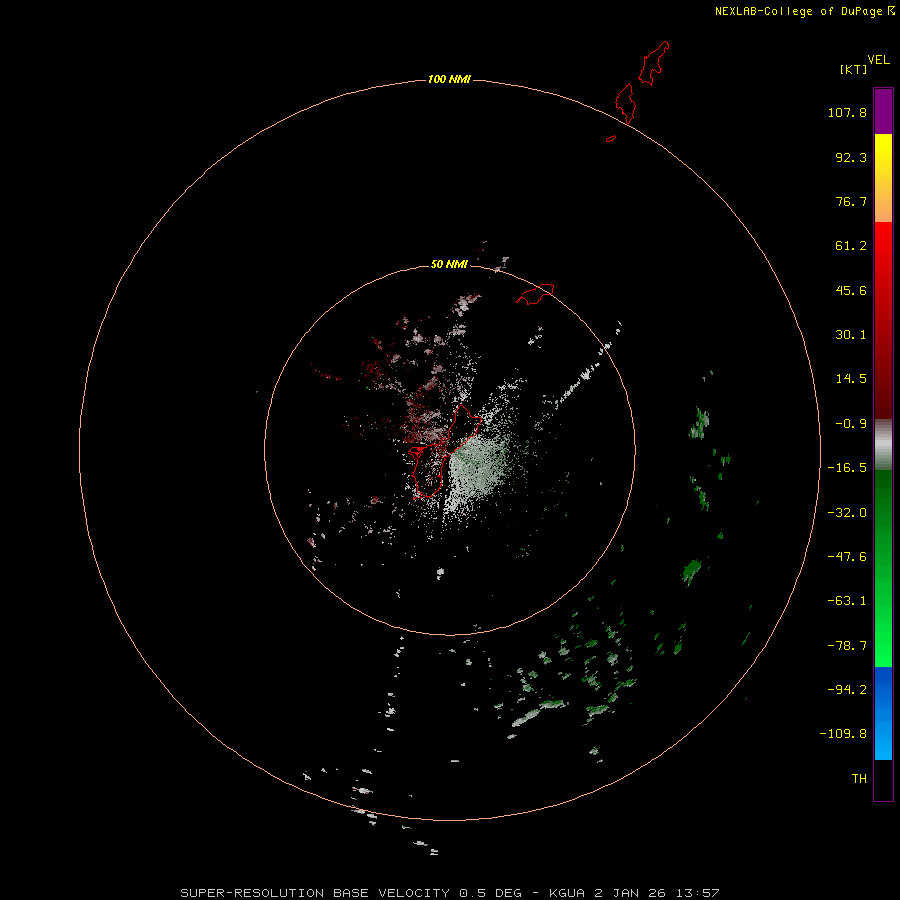
Task: Click the Guam island outline at radar center
Action: point(445,451)
